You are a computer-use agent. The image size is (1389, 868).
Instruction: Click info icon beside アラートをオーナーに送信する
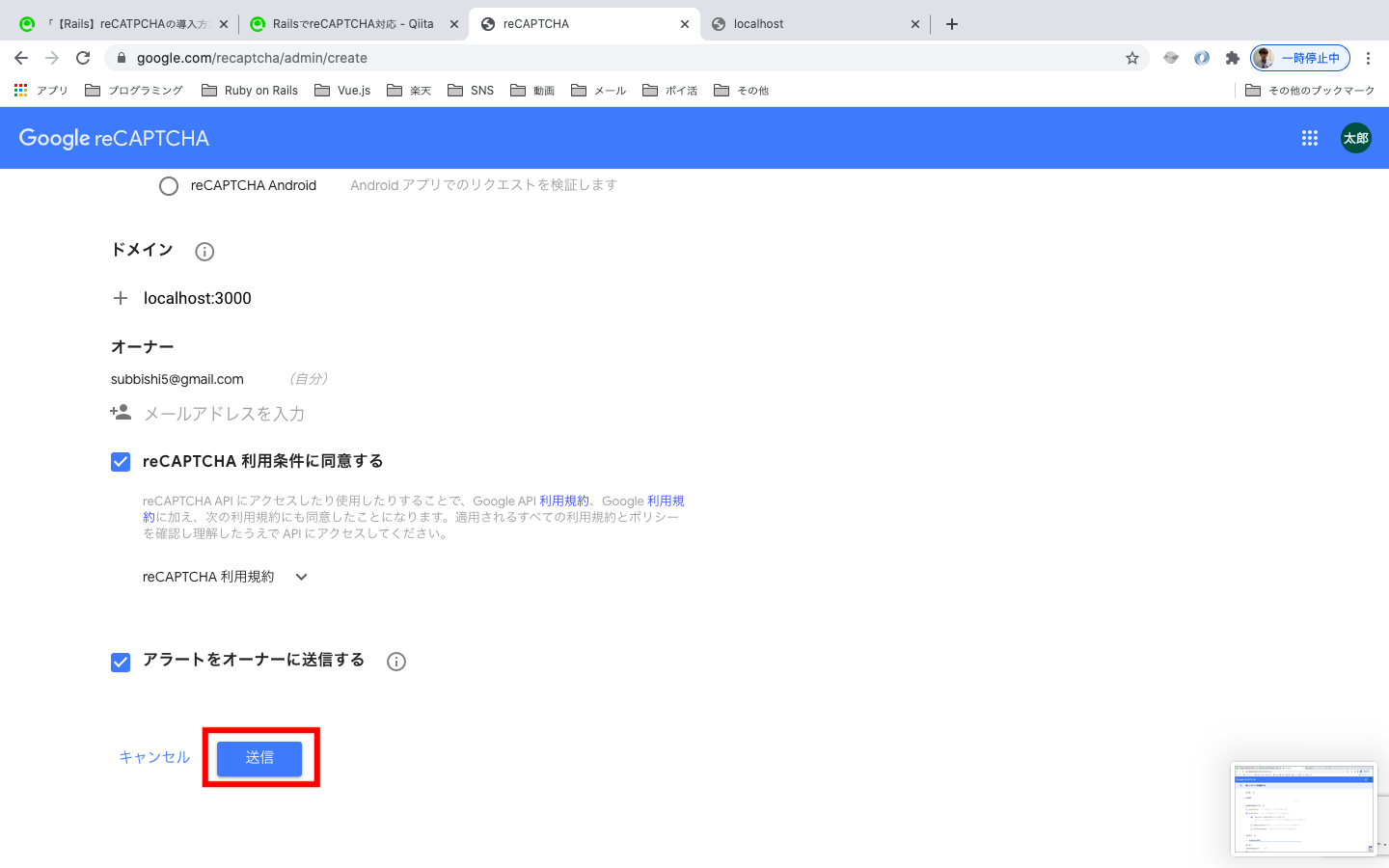coord(396,662)
